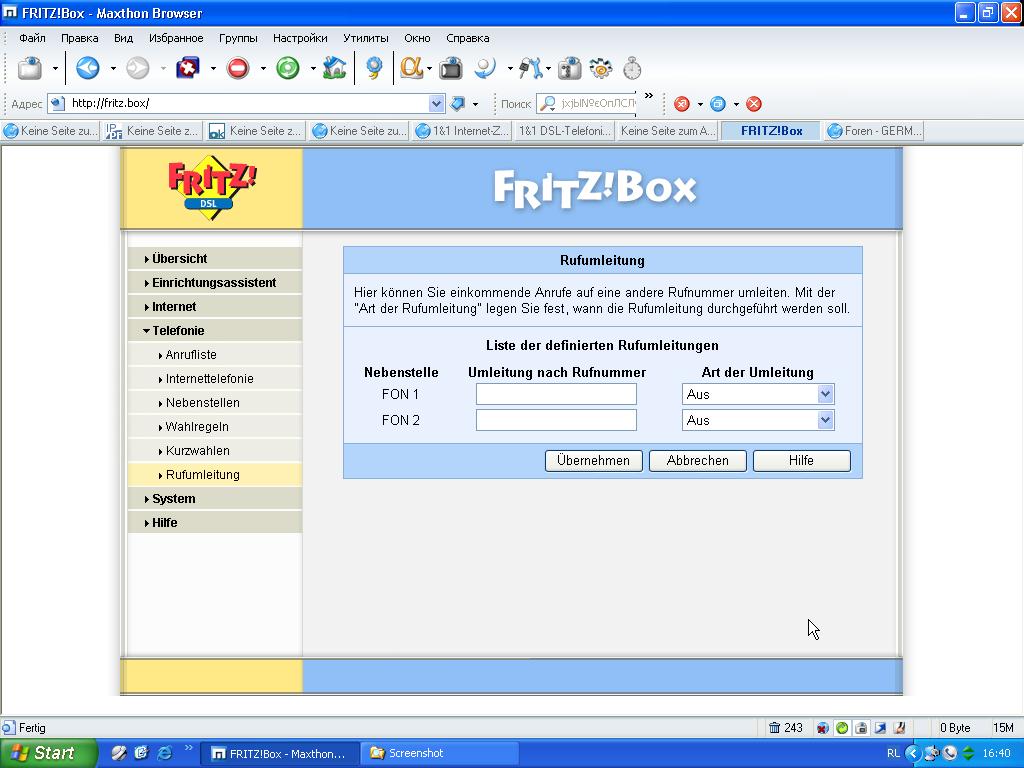Click the info panel toolbar icon

click(x=569, y=68)
